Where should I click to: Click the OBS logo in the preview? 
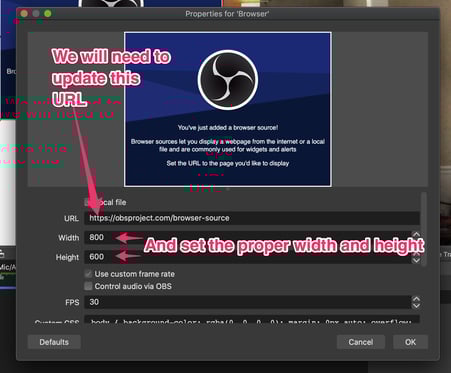click(228, 80)
